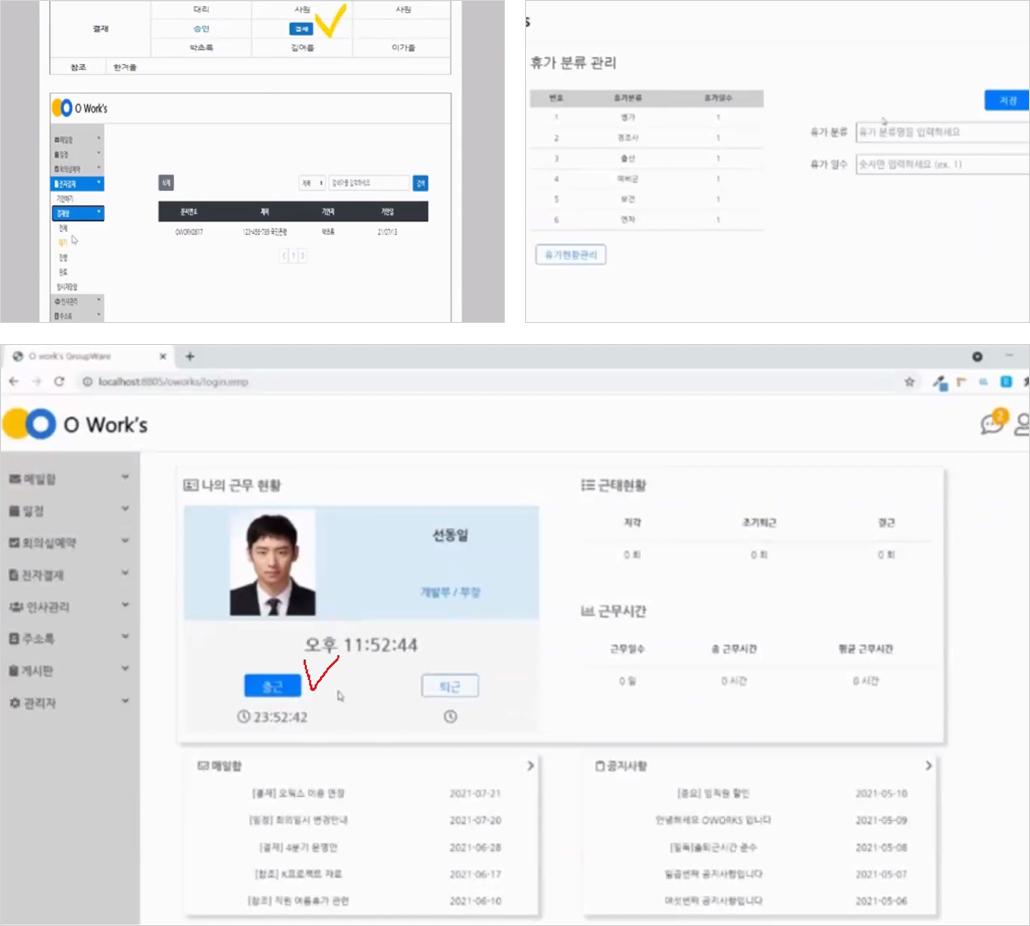Viewport: 1030px width, 926px height.
Task: Click the 메일함 menu label in main sidebar
Action: (39, 479)
